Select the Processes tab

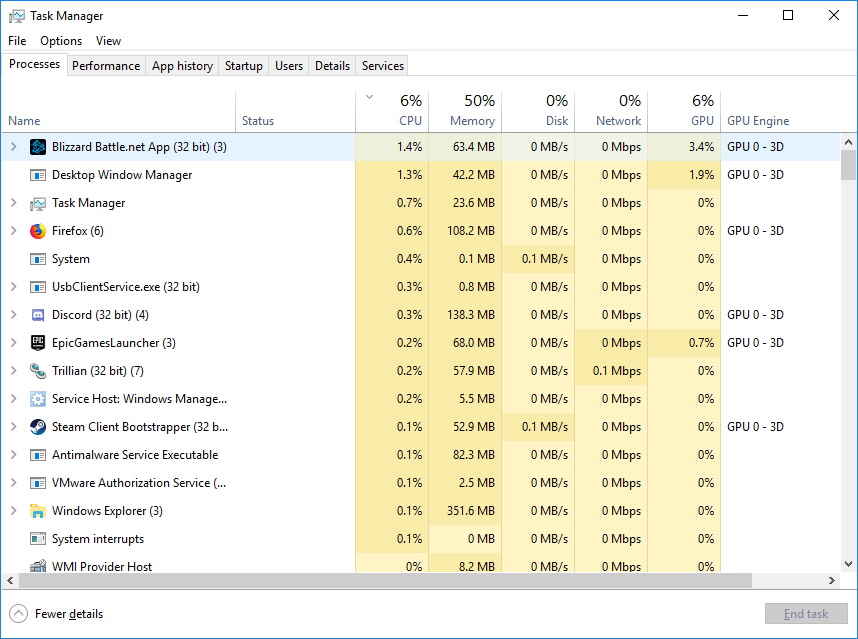[34, 64]
